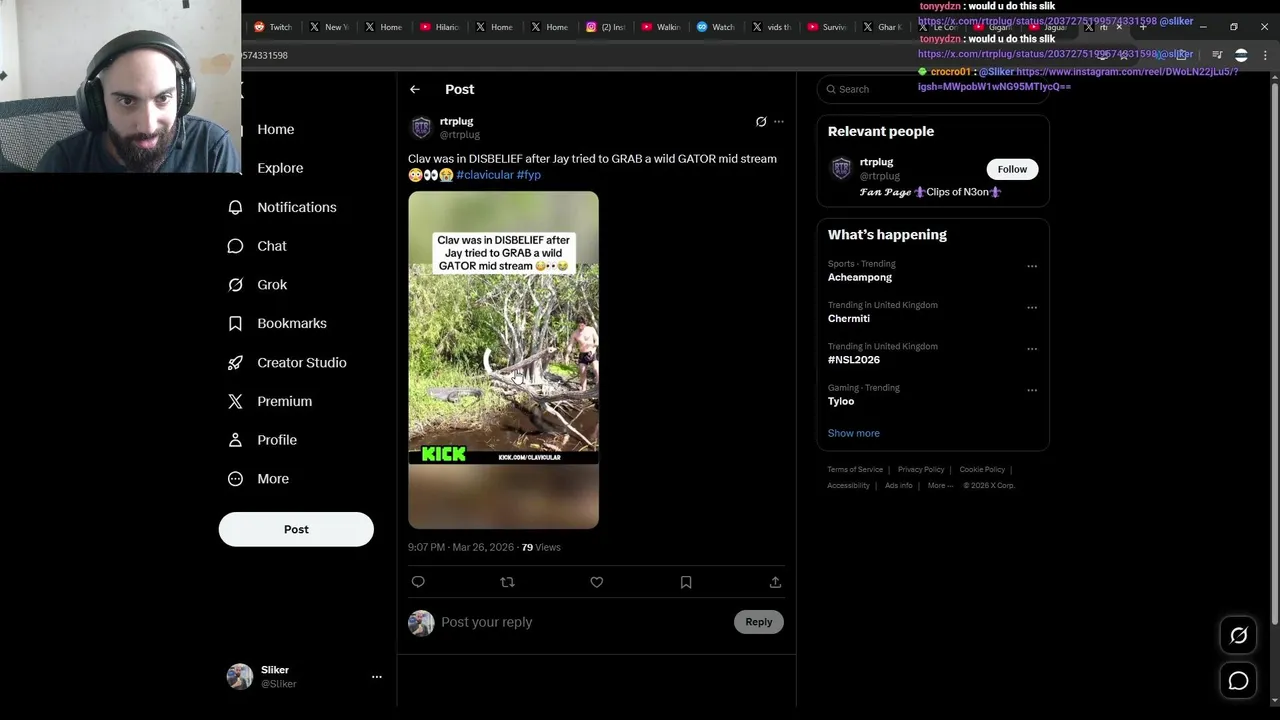Click the share upload icon

point(775,582)
